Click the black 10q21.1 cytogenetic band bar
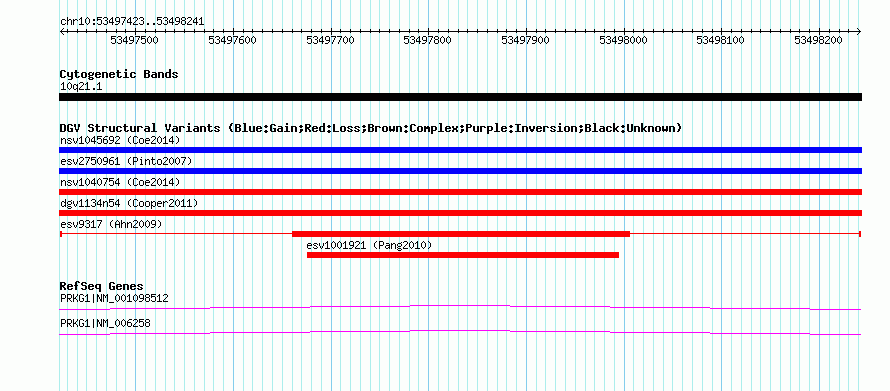Image resolution: width=890 pixels, height=391 pixels. [460, 97]
